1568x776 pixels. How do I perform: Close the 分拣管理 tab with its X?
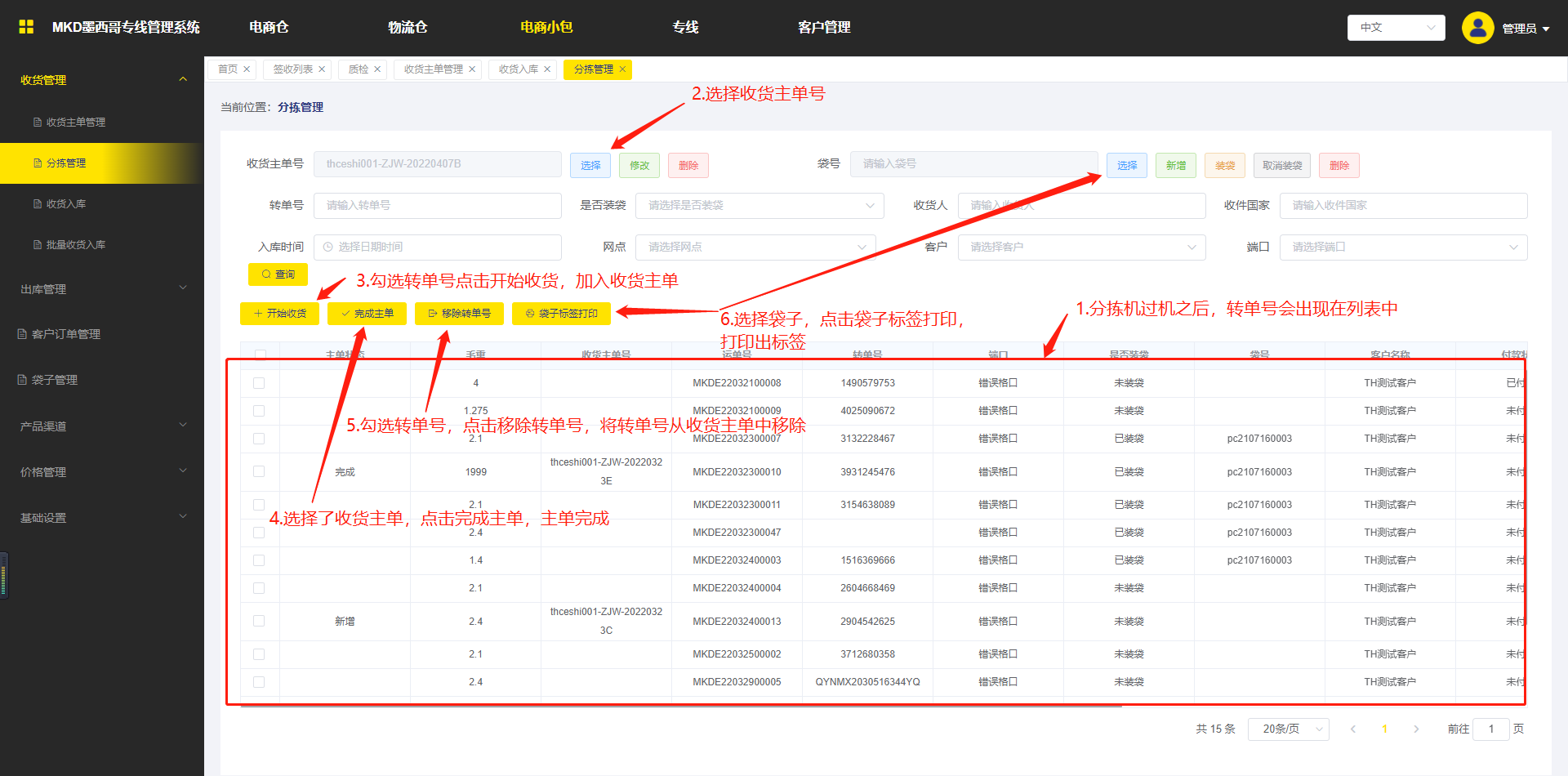coord(622,69)
